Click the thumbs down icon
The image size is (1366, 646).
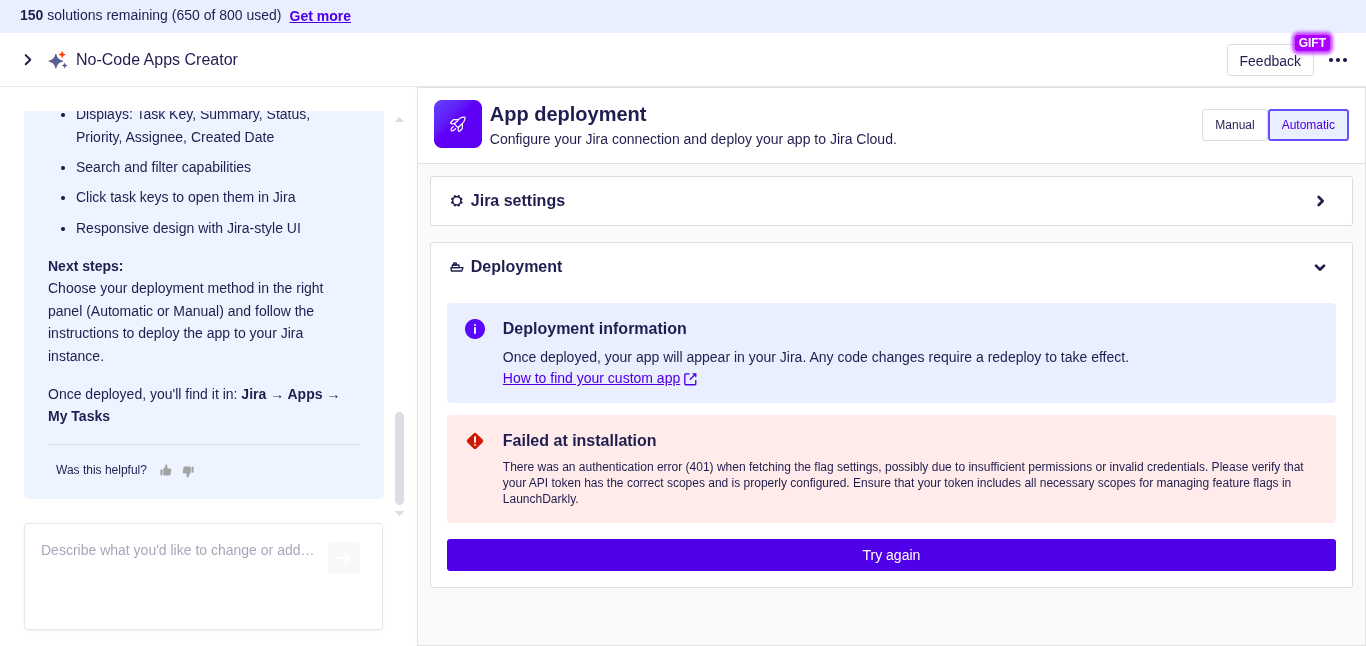[188, 470]
